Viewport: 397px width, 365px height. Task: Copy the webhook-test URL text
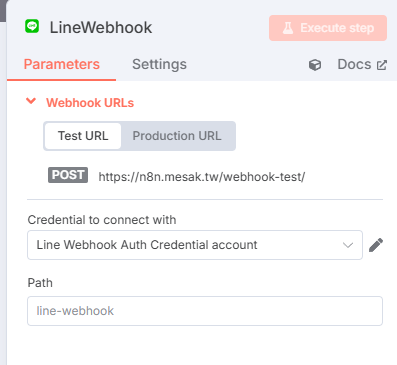pos(202,177)
